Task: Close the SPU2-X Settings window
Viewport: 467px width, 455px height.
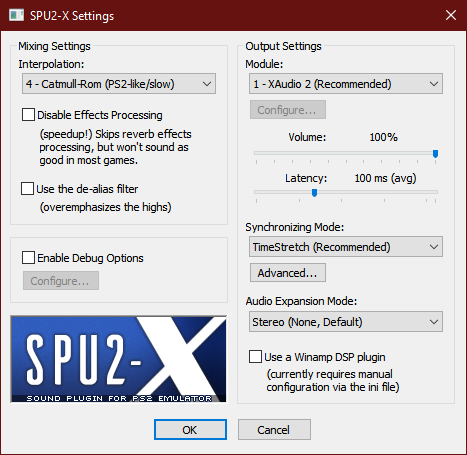Action: (451, 15)
